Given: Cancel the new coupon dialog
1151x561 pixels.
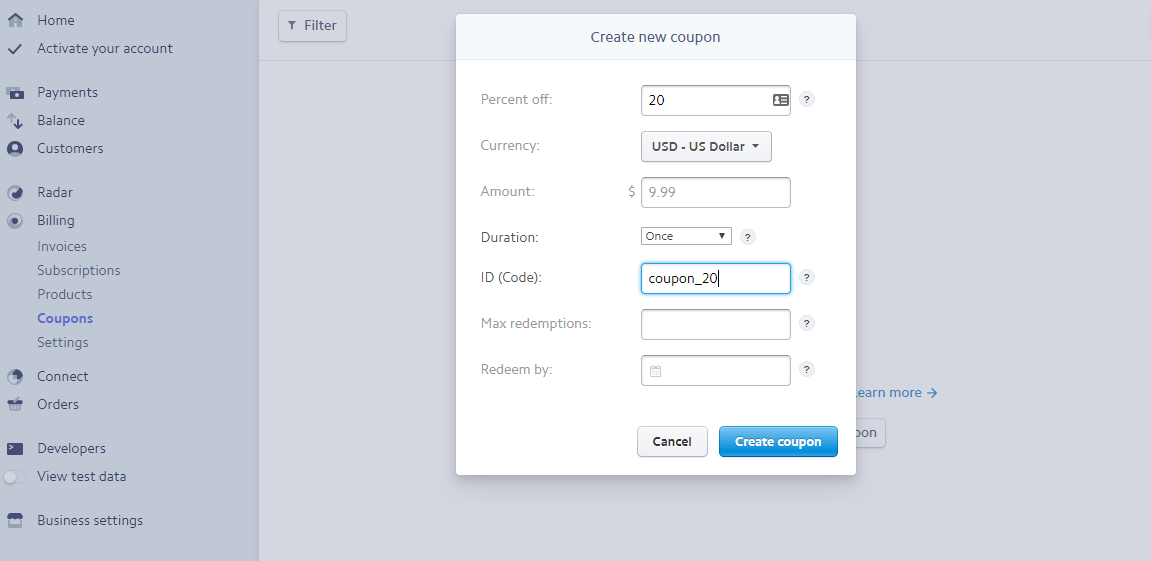Looking at the screenshot, I should (672, 441).
